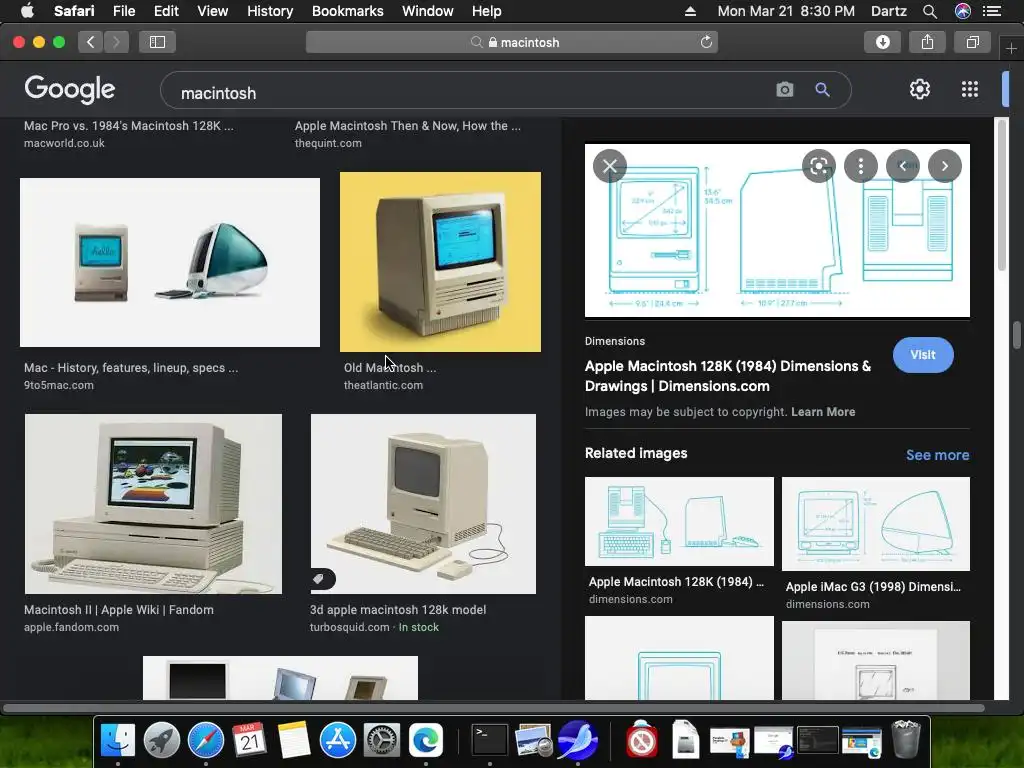The image size is (1024, 768).
Task: Go back with Safari back button
Action: pyautogui.click(x=91, y=42)
